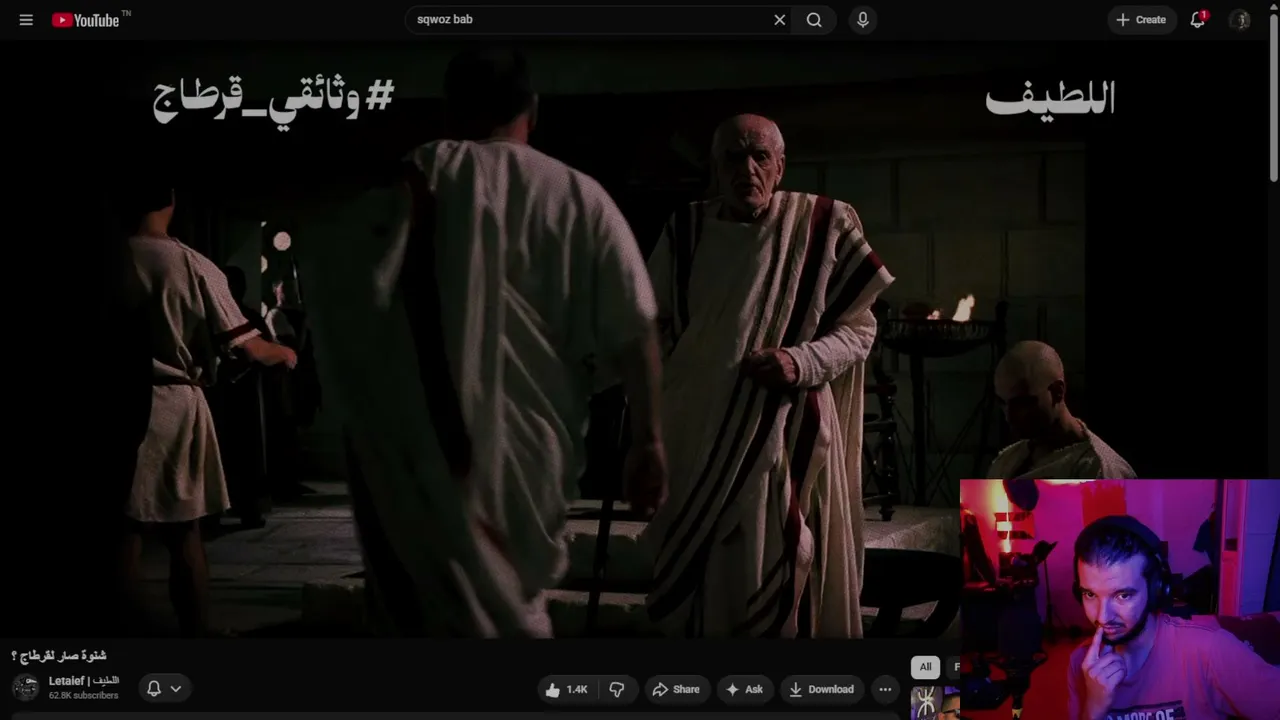The width and height of the screenshot is (1280, 720).
Task: Expand the subscription notification bell dropdown
Action: (x=164, y=688)
